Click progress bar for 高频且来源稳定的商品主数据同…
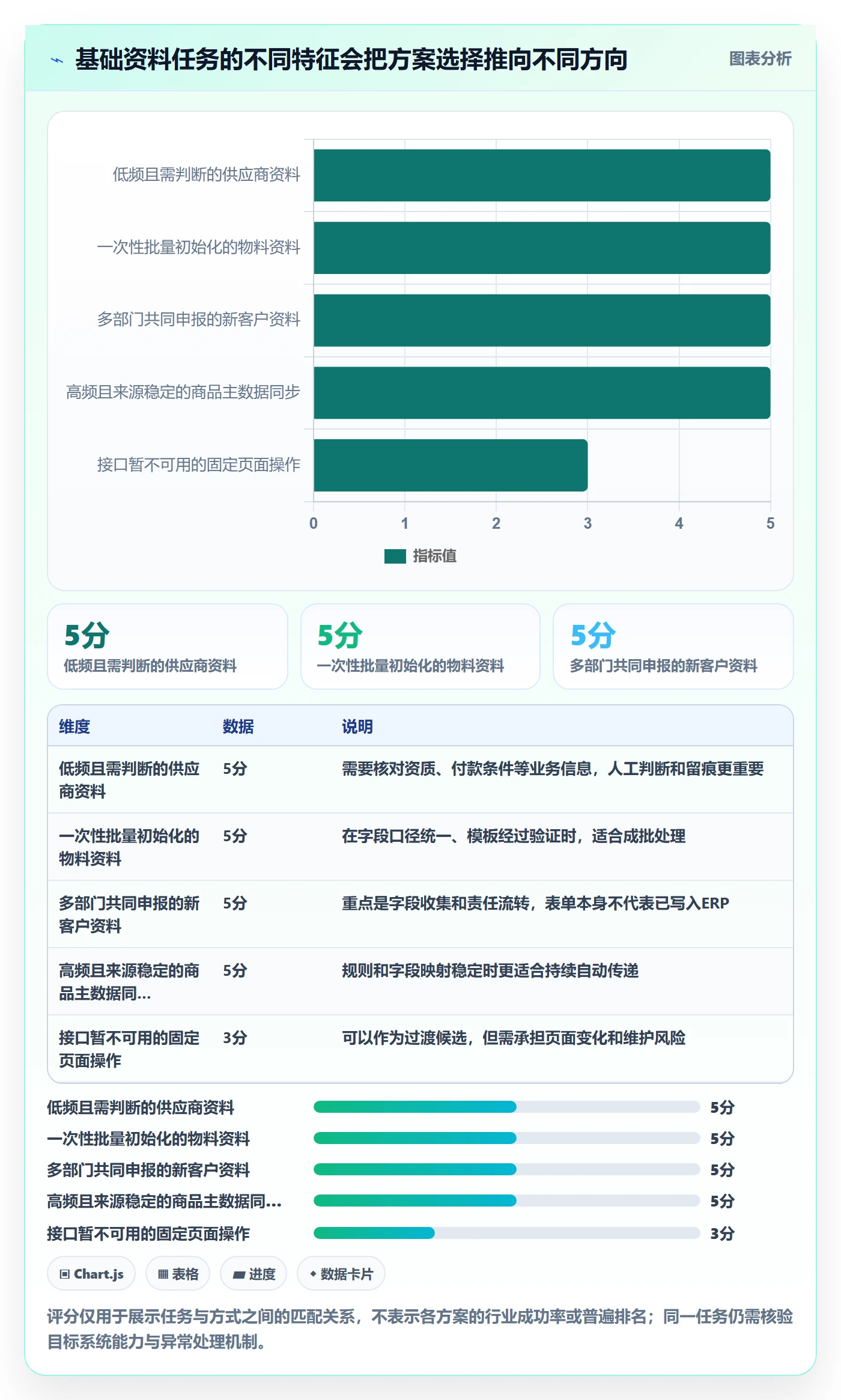Screen dimensions: 841x1400 click(506, 1201)
